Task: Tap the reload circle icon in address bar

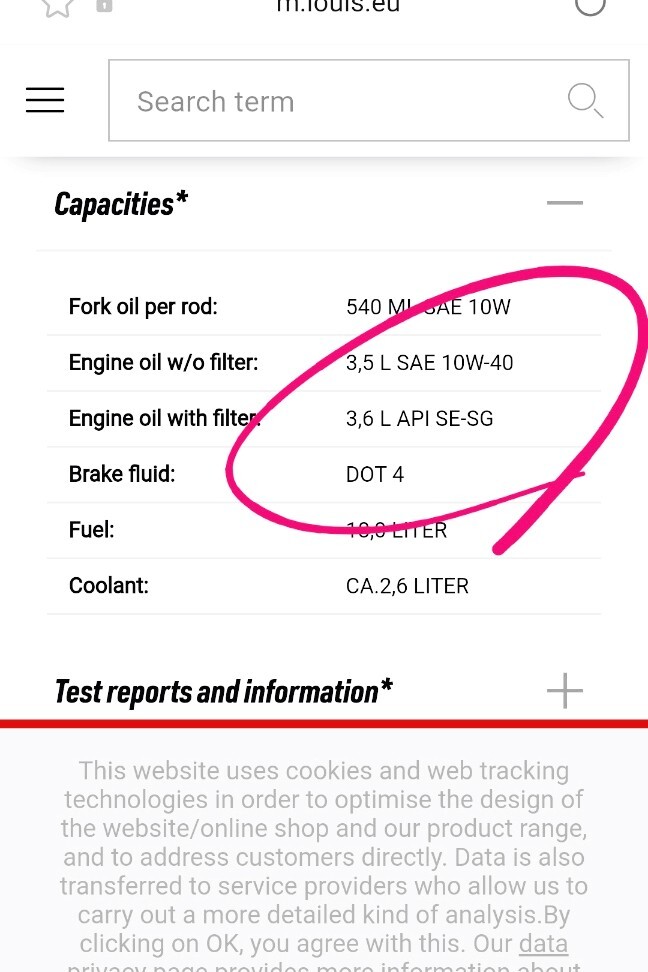Action: [590, 5]
